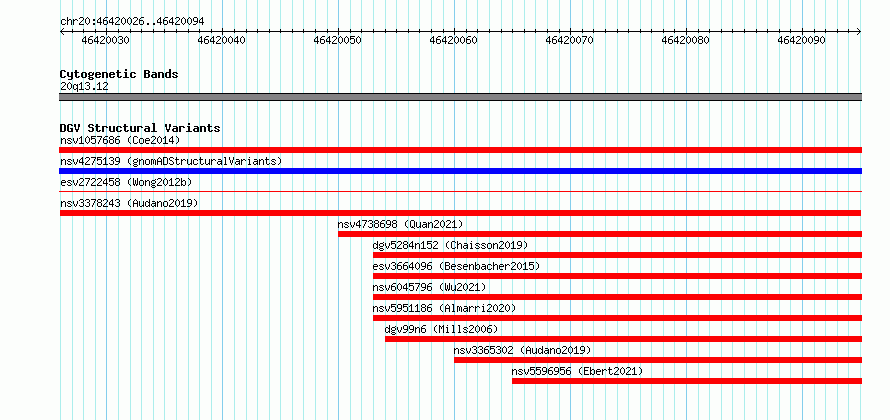Click the Cytogenetic Bands track title

click(x=119, y=74)
